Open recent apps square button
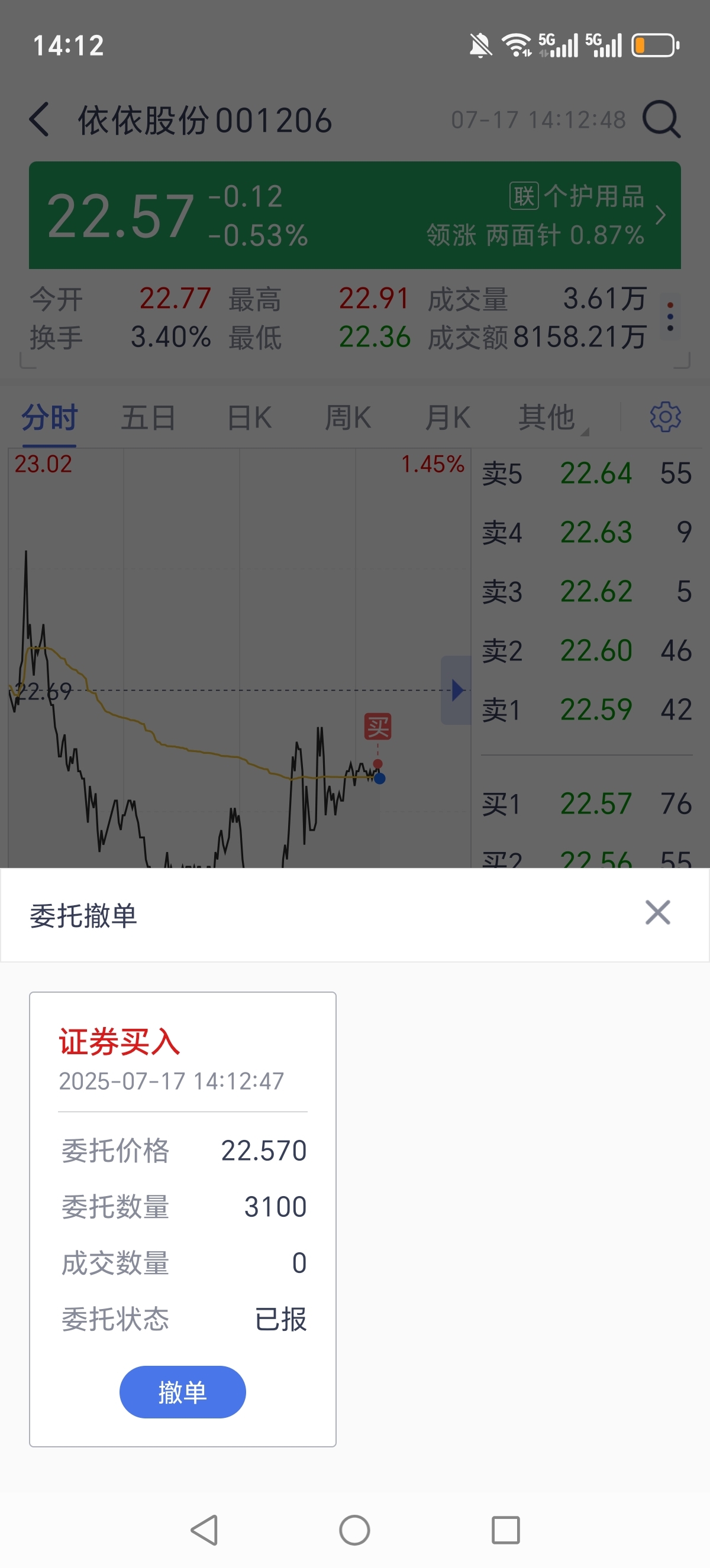710x1568 pixels. (505, 1530)
